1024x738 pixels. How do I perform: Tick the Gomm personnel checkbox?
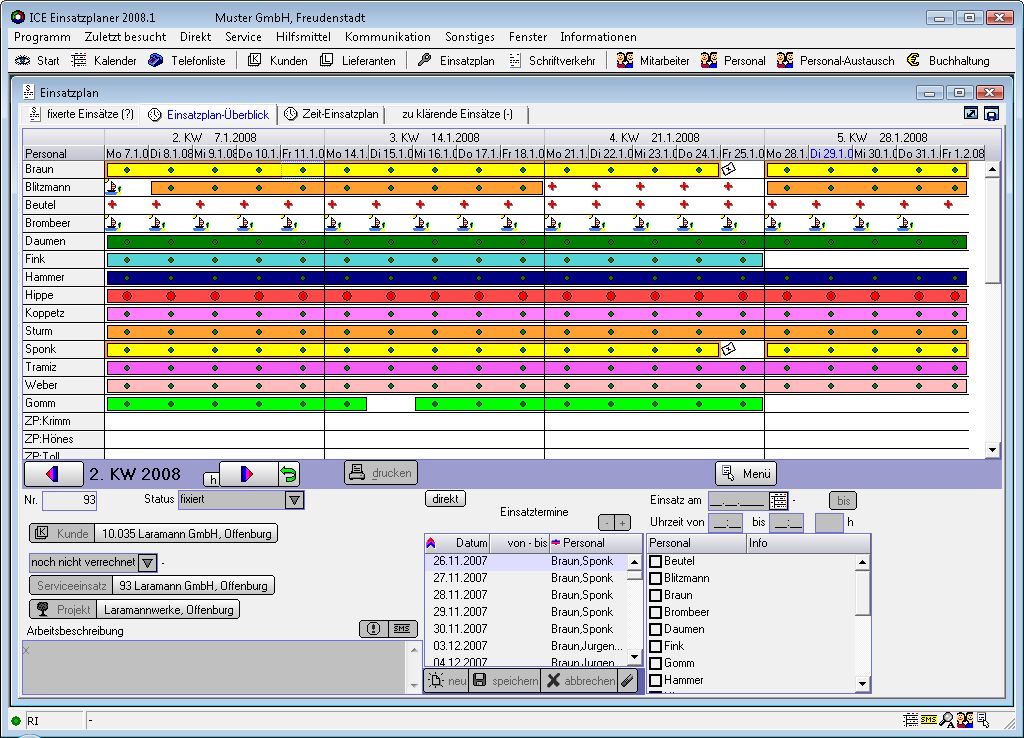pos(656,664)
